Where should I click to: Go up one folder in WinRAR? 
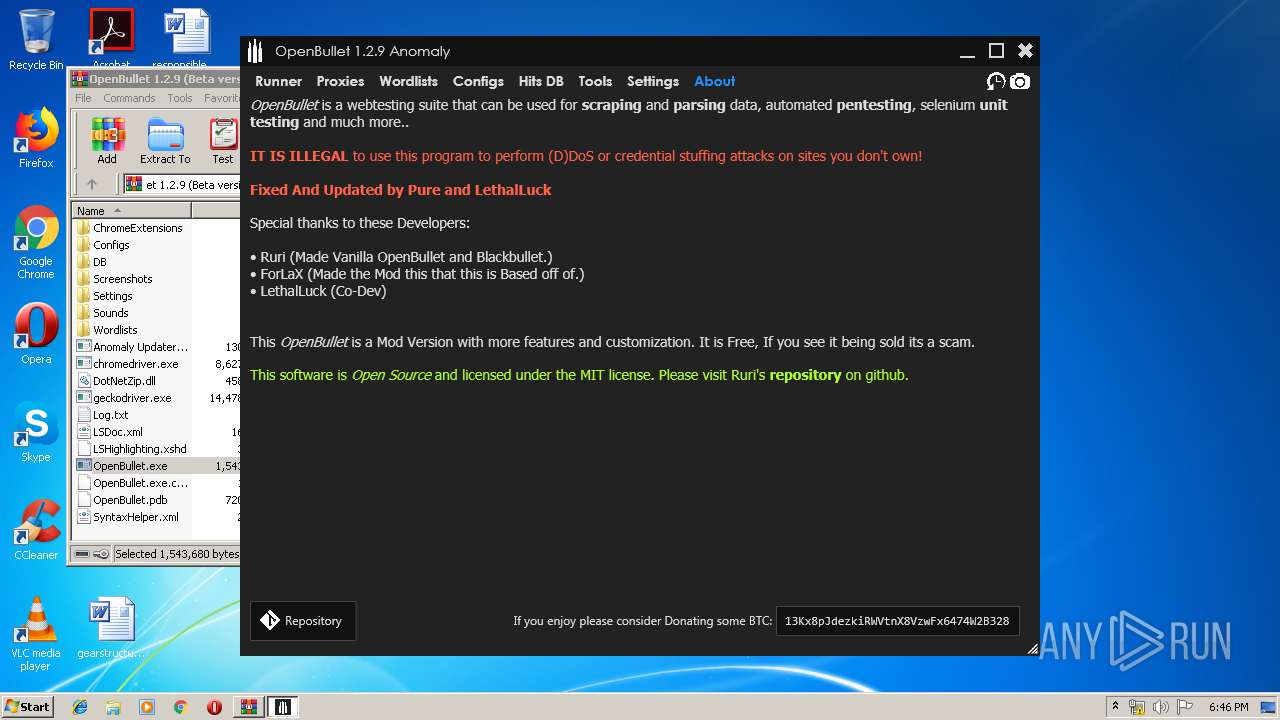tap(92, 184)
